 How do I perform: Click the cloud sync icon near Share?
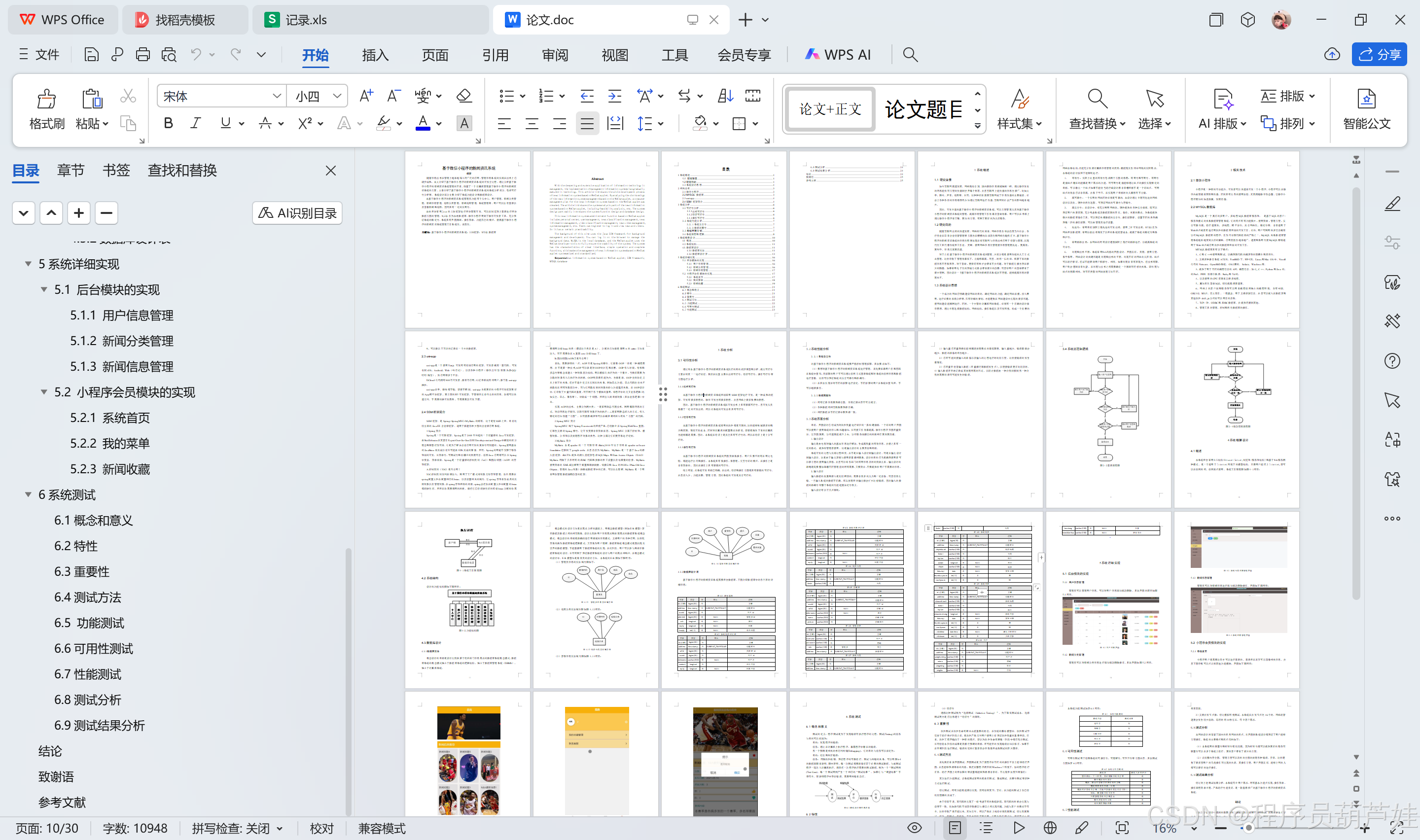1332,54
